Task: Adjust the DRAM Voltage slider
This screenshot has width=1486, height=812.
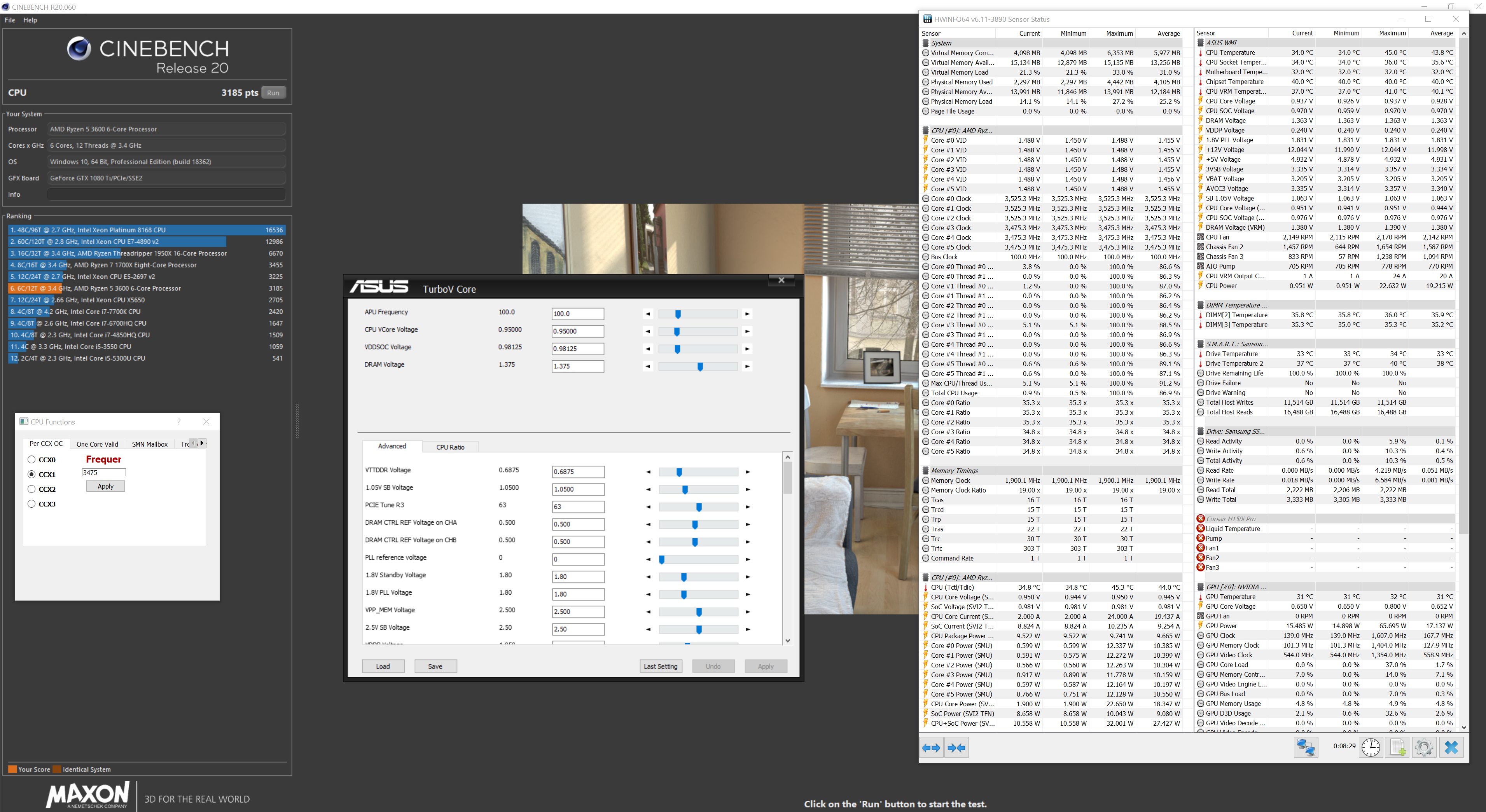Action: [700, 367]
